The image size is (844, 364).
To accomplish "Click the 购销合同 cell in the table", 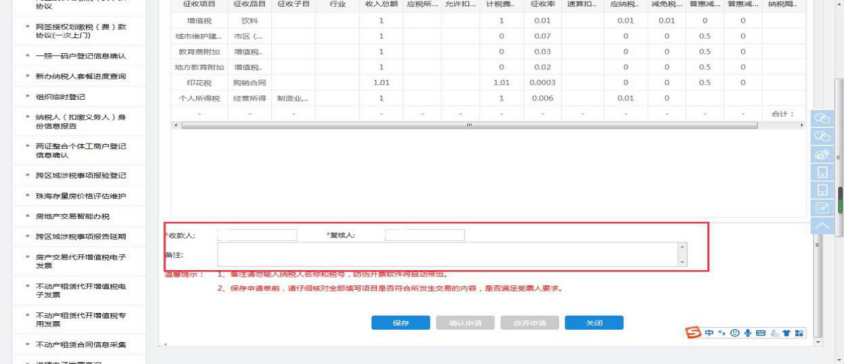I will pyautogui.click(x=249, y=83).
